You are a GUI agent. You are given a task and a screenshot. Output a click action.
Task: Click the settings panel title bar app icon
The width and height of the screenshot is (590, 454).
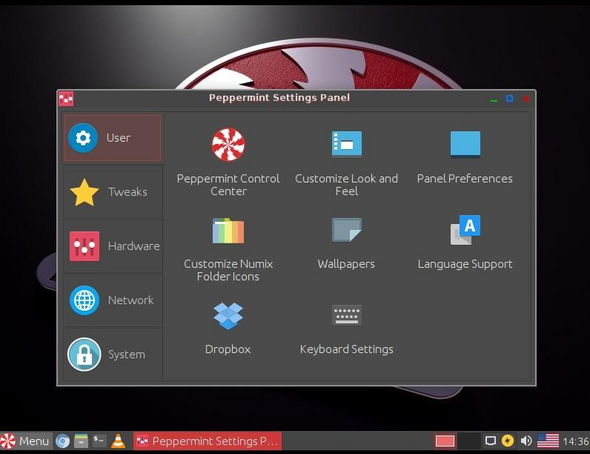coord(66,99)
